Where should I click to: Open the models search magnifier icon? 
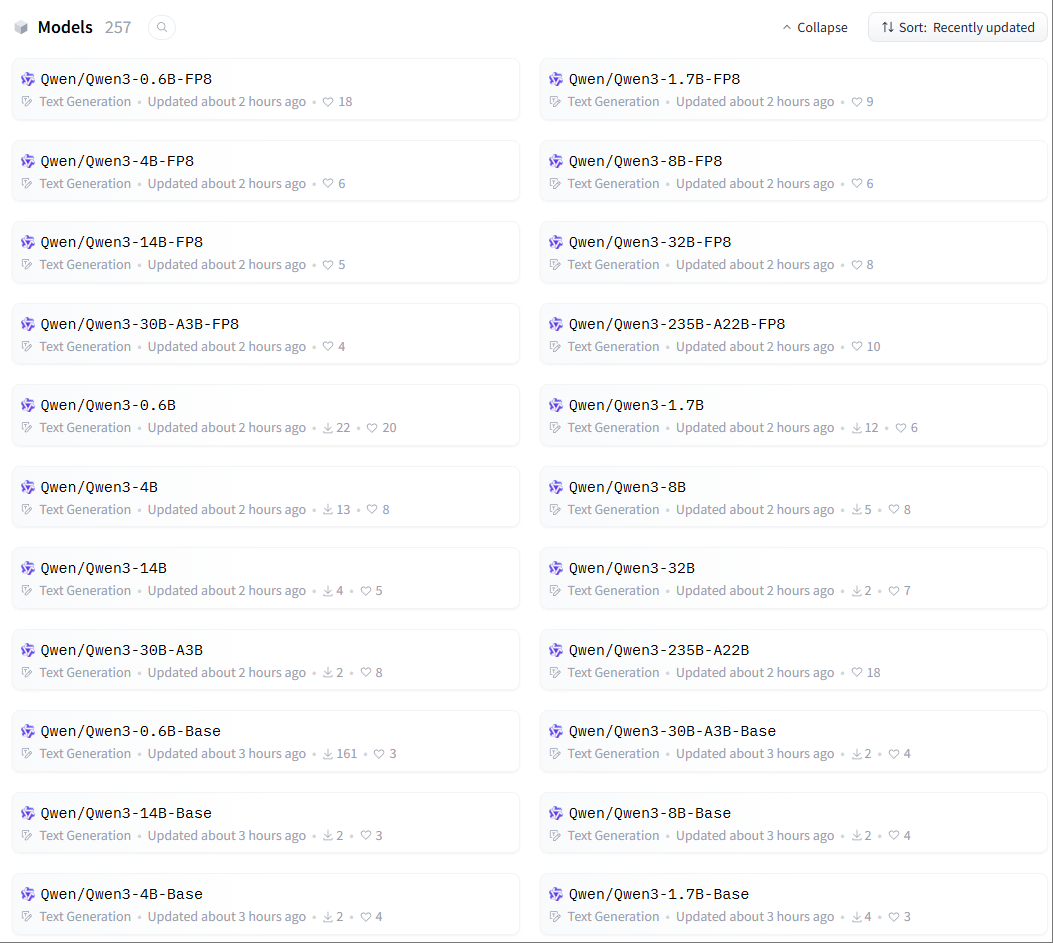coord(162,28)
